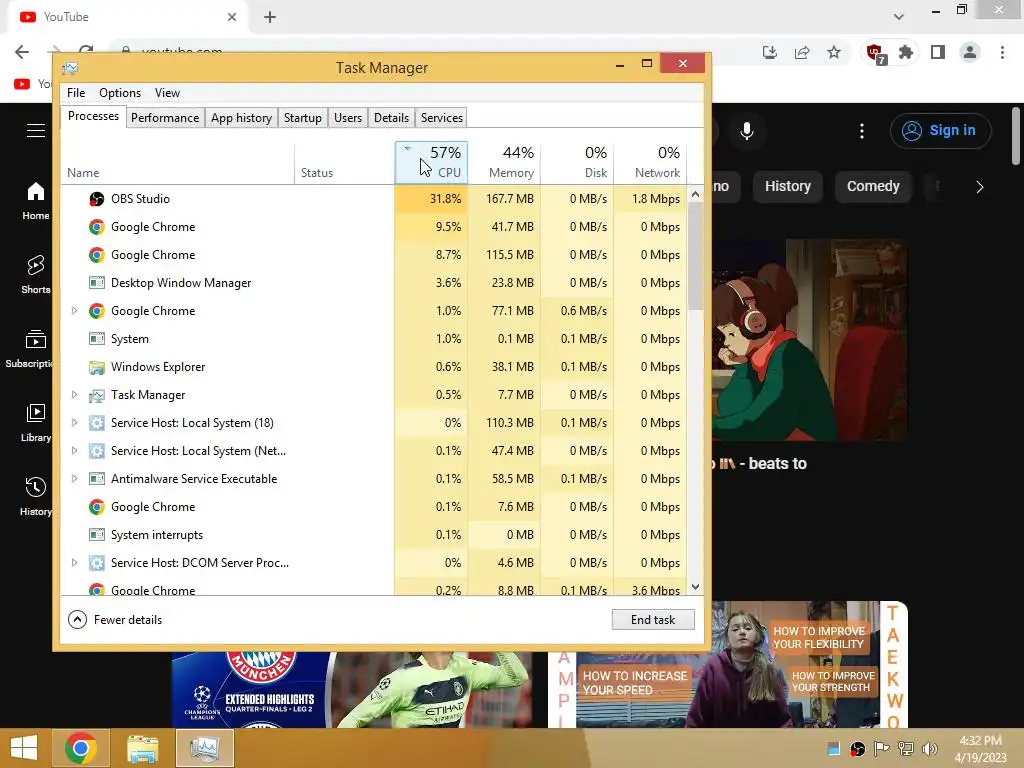Click the OBS Studio process icon
This screenshot has width=1024, height=768.
coord(97,199)
